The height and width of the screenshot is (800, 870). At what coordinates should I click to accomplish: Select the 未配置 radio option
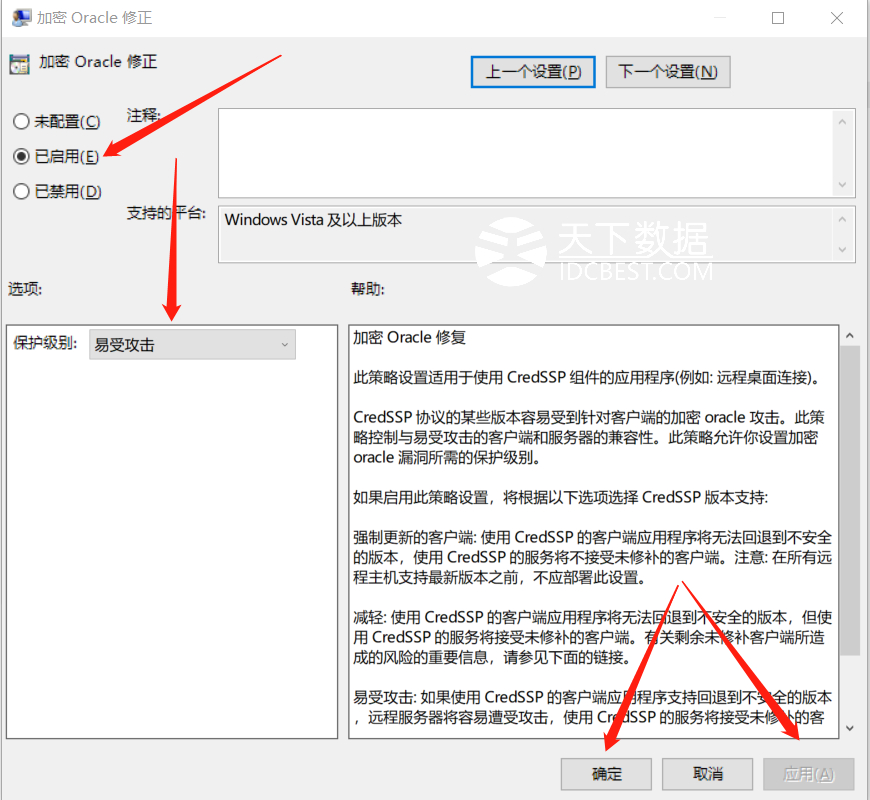tap(21, 121)
